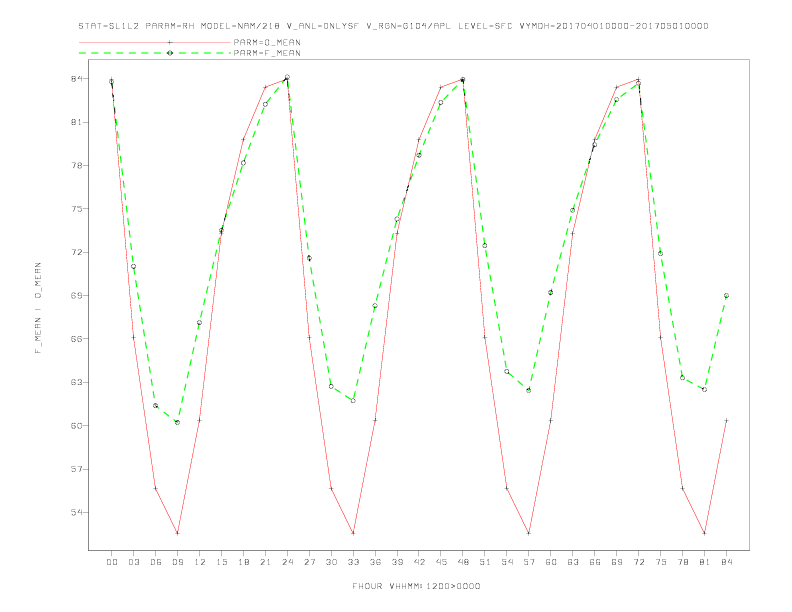Select red O_MEAN plus marker at hour 06
Viewport: 792px width, 612px height.
pyautogui.click(x=156, y=488)
